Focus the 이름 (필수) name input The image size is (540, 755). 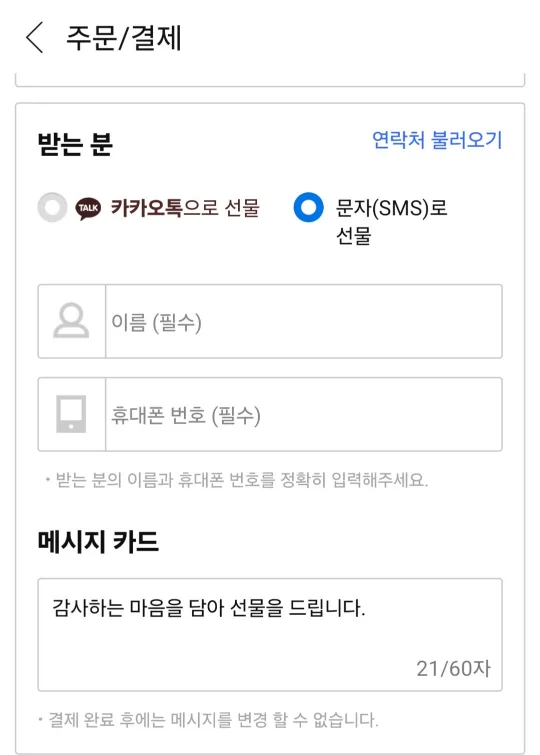(x=303, y=321)
